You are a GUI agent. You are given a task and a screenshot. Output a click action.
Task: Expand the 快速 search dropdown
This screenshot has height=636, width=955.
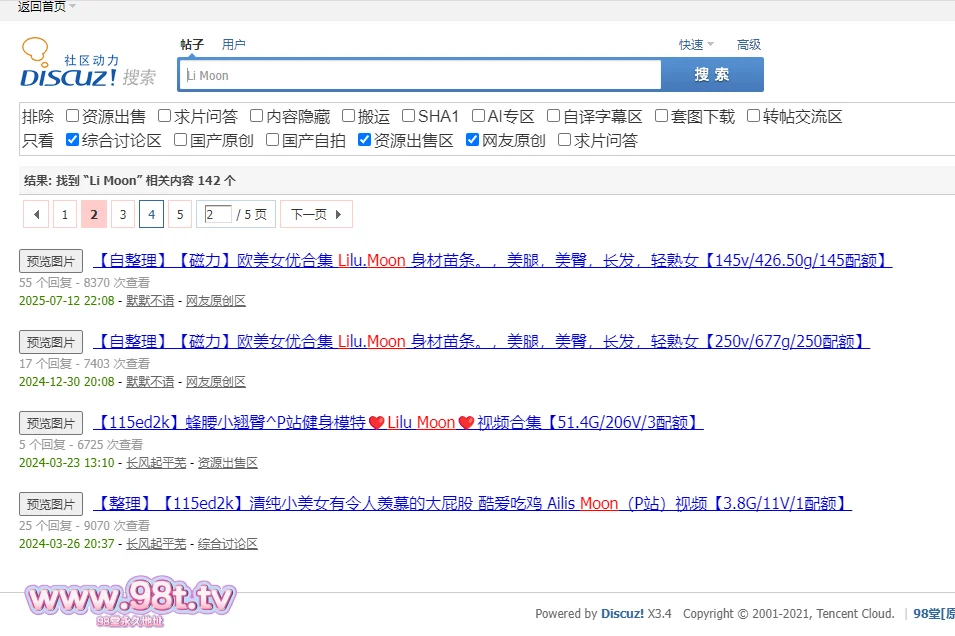pyautogui.click(x=696, y=44)
